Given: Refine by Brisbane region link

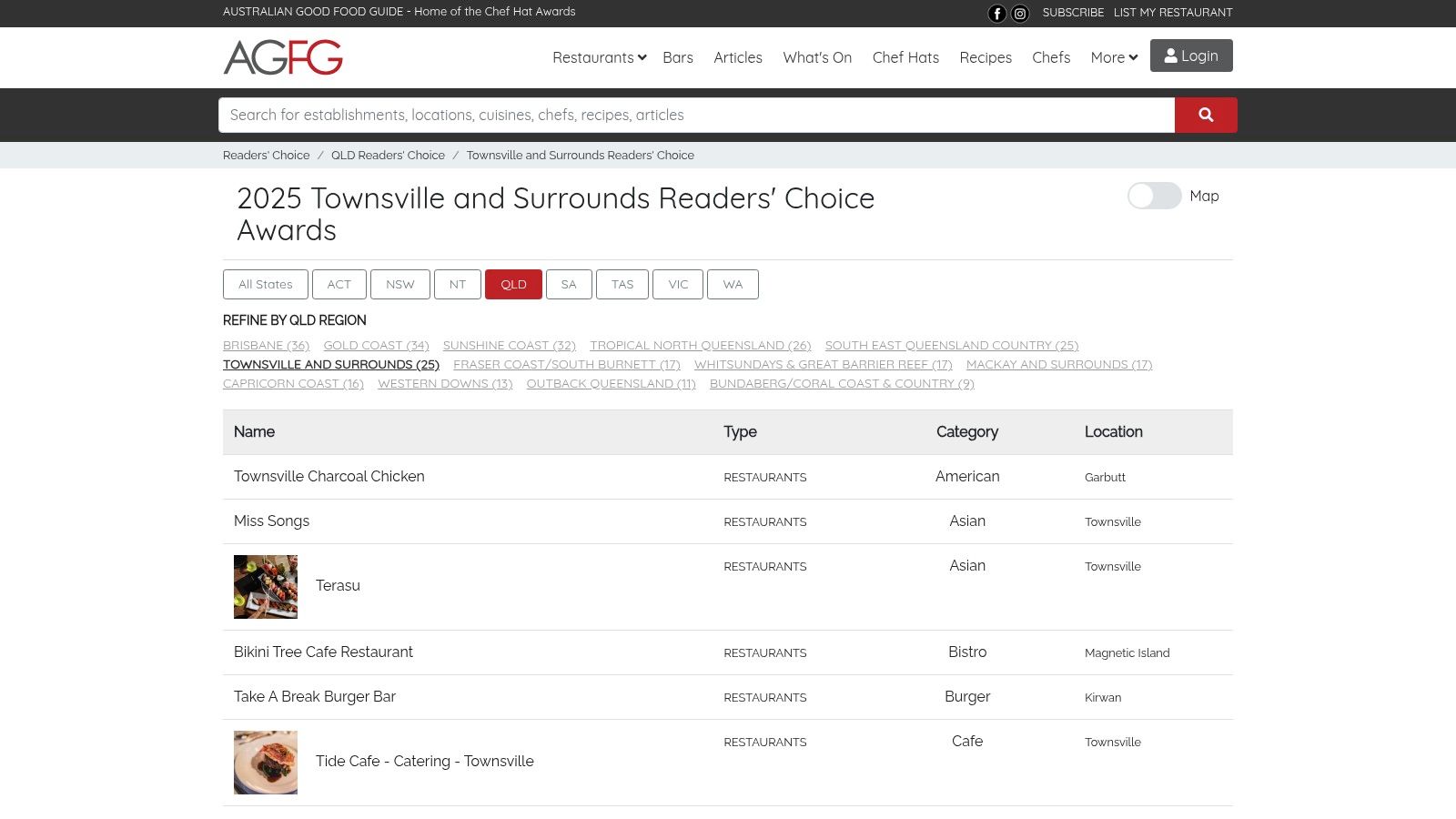Looking at the screenshot, I should [266, 345].
